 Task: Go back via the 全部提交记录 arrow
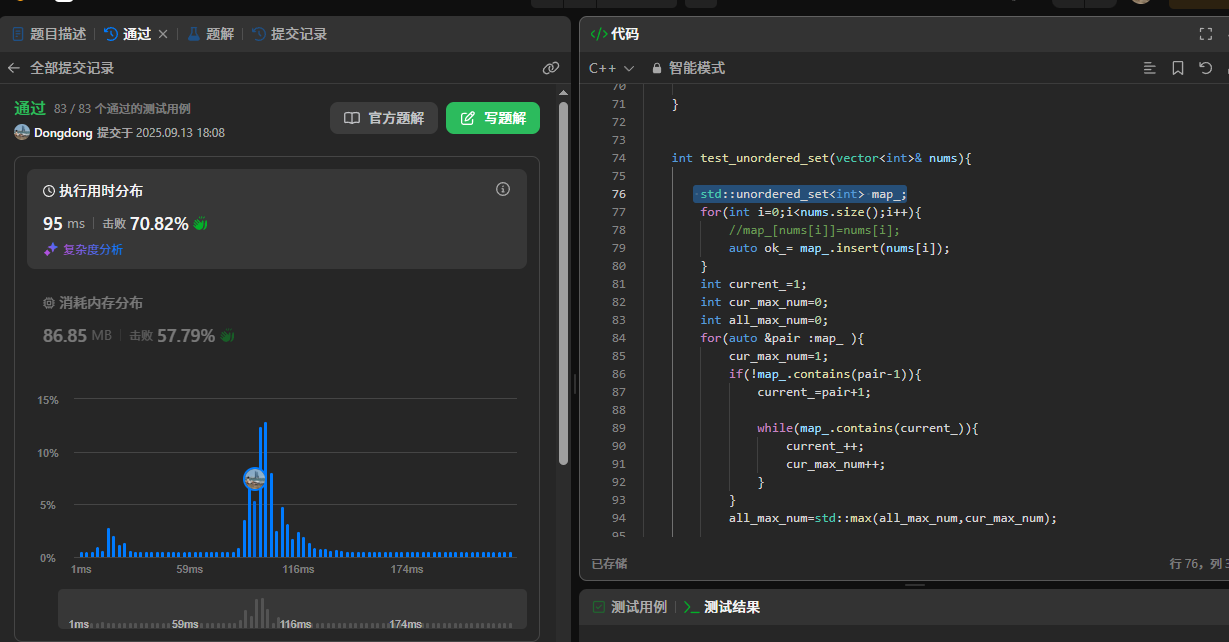[14, 68]
